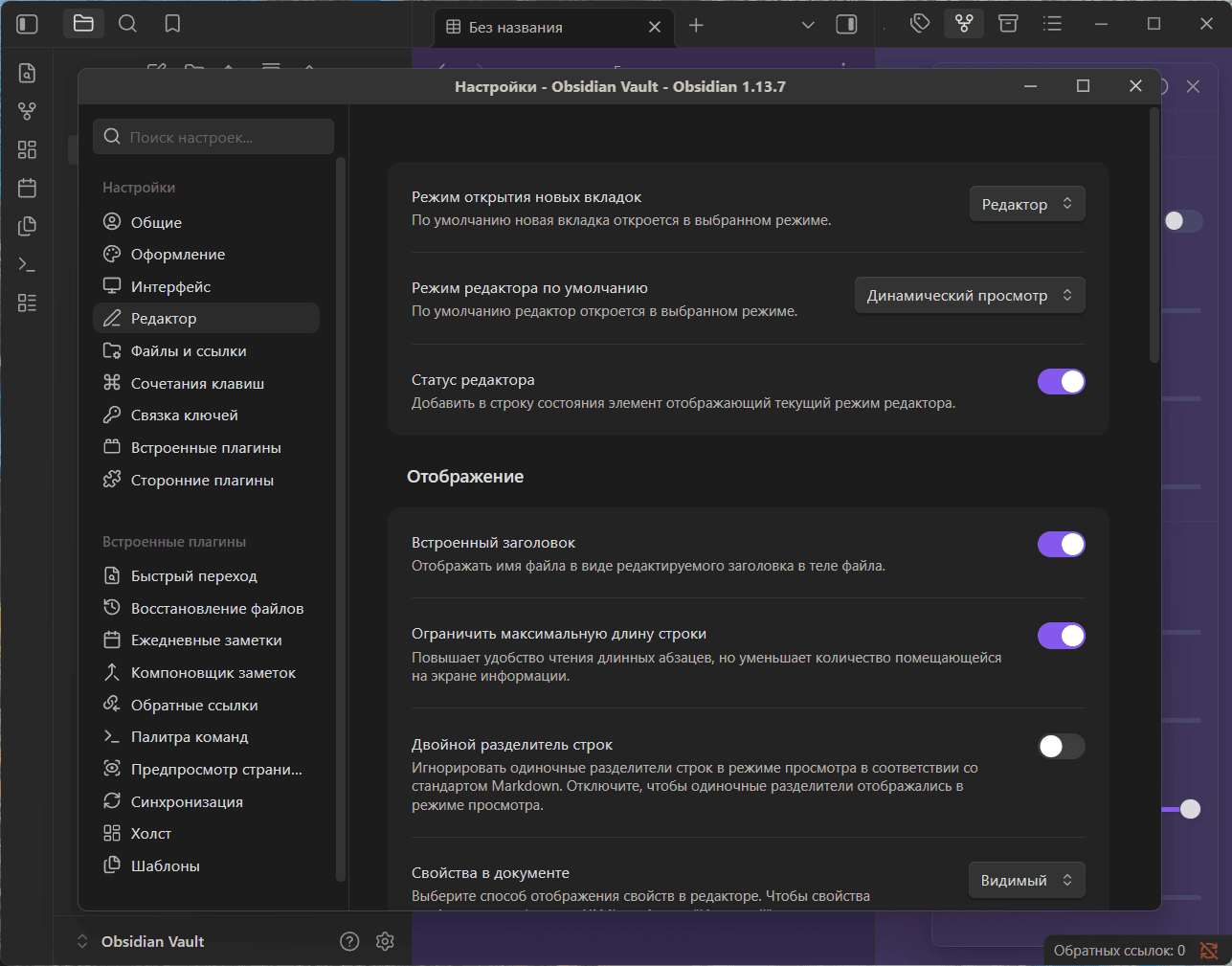1232x966 pixels.
Task: Go to the 'Общие' settings section
Action: [x=207, y=222]
